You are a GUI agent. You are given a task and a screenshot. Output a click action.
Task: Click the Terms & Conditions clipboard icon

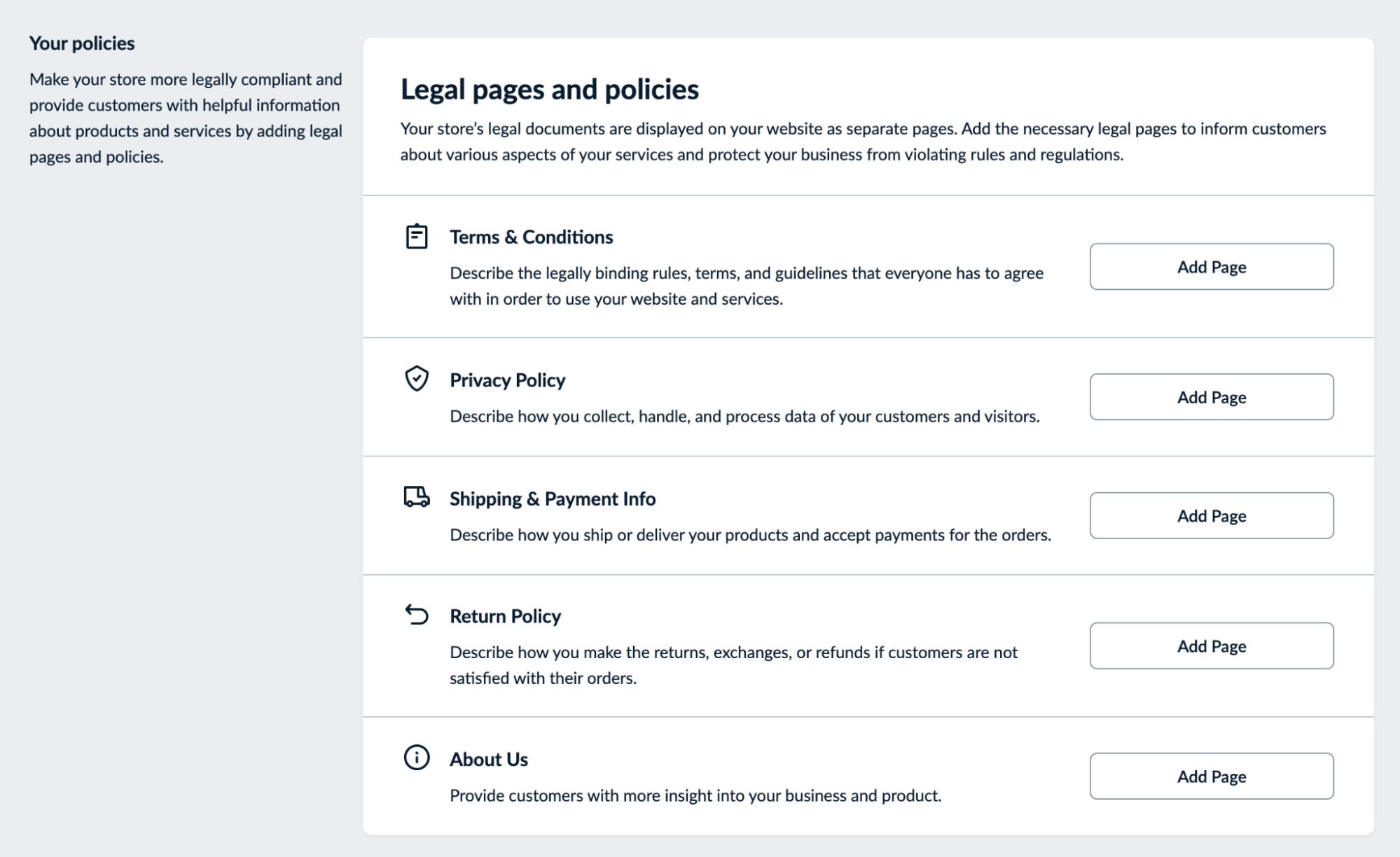click(x=416, y=236)
